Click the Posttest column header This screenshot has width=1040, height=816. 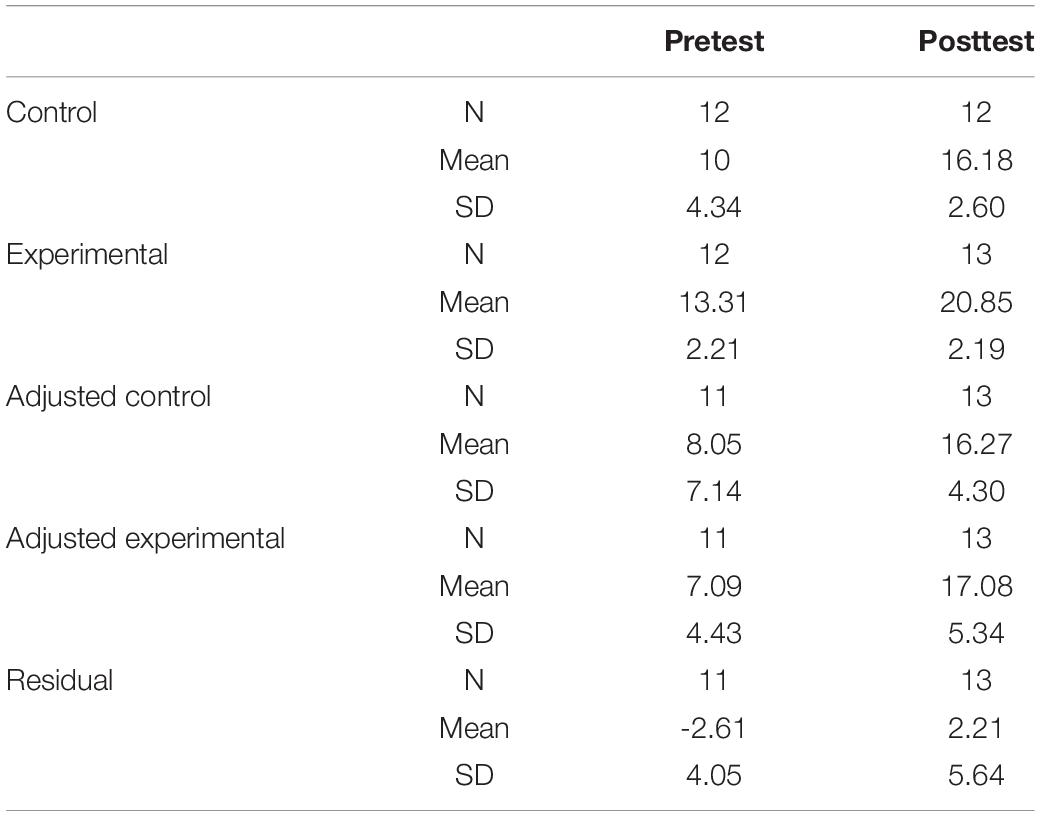tap(976, 41)
